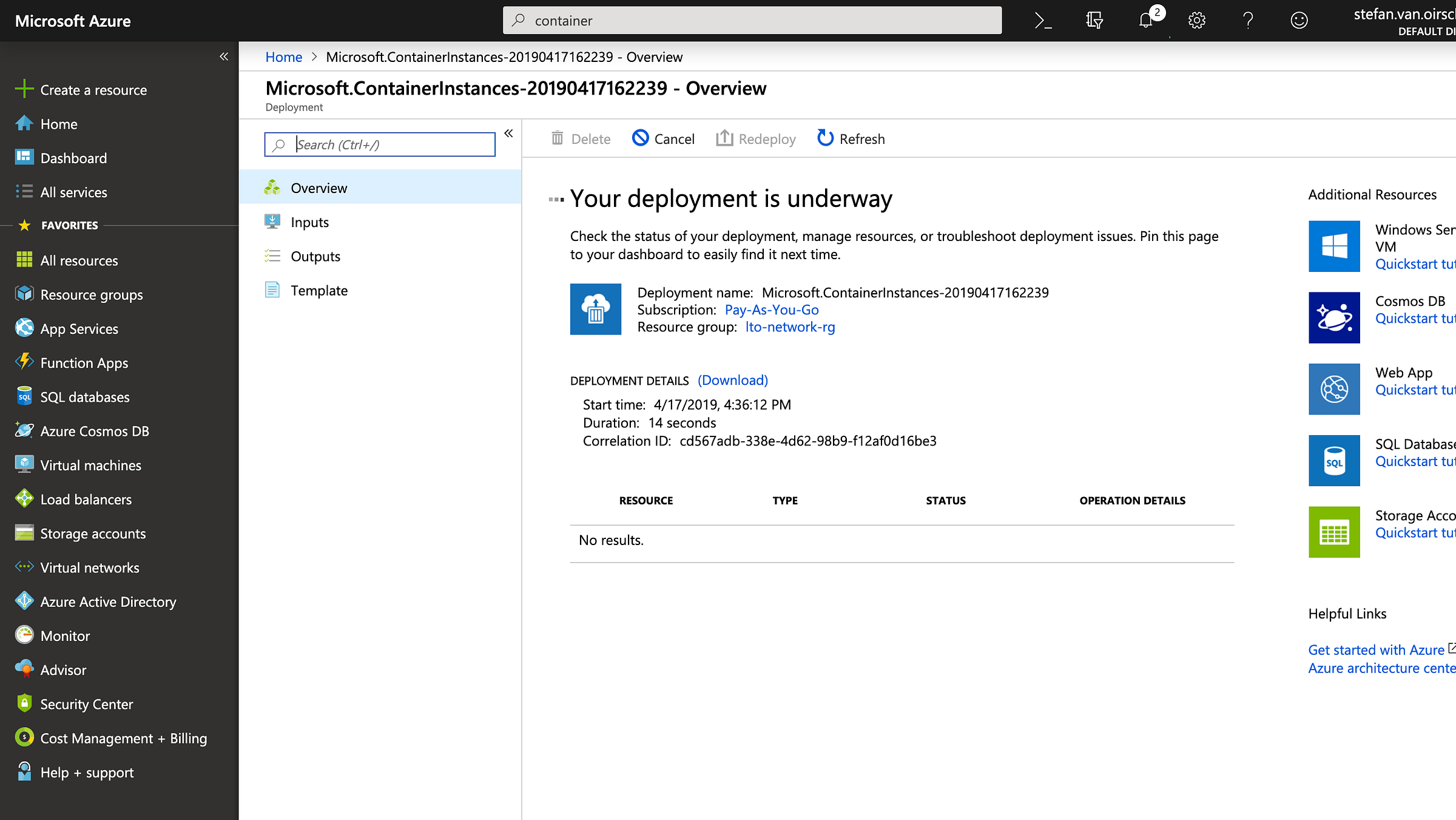Click the Windows Server VM tile icon

[1334, 246]
